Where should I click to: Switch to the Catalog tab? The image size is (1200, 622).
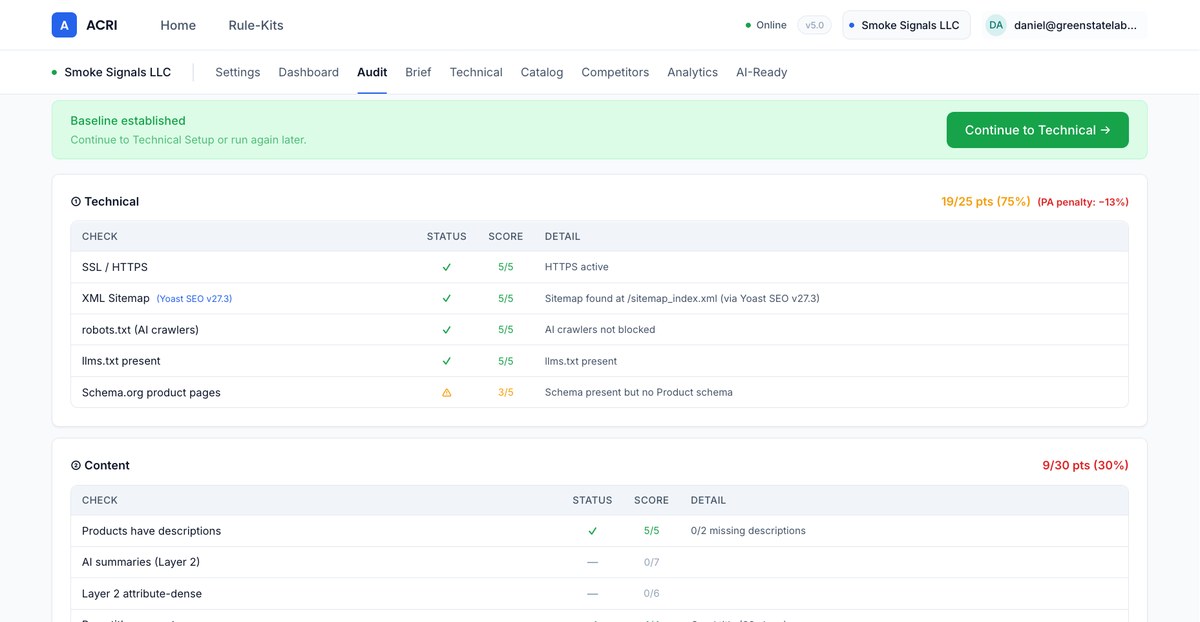coord(542,72)
